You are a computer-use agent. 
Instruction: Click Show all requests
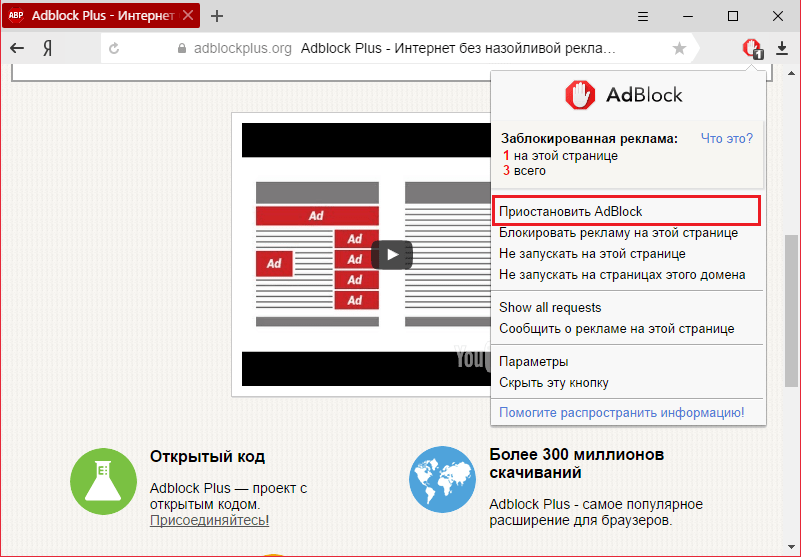coord(550,307)
